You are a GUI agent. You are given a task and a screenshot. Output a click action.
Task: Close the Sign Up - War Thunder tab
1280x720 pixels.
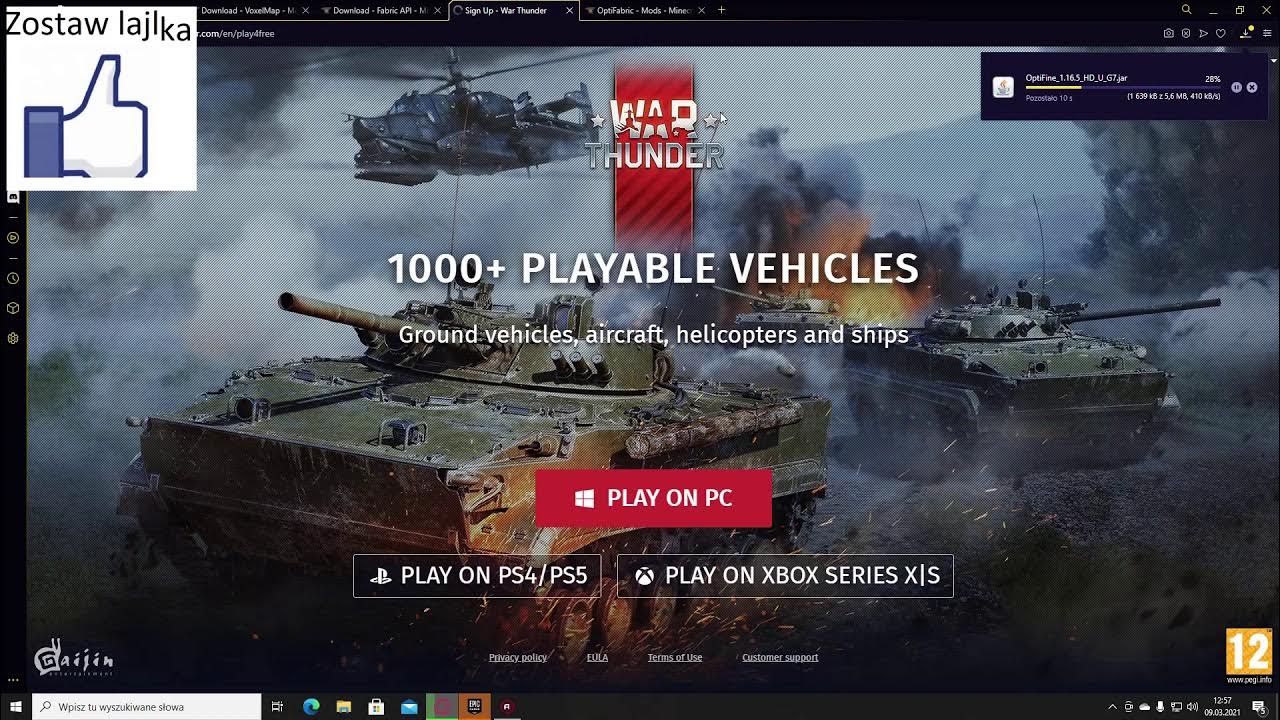tap(570, 10)
